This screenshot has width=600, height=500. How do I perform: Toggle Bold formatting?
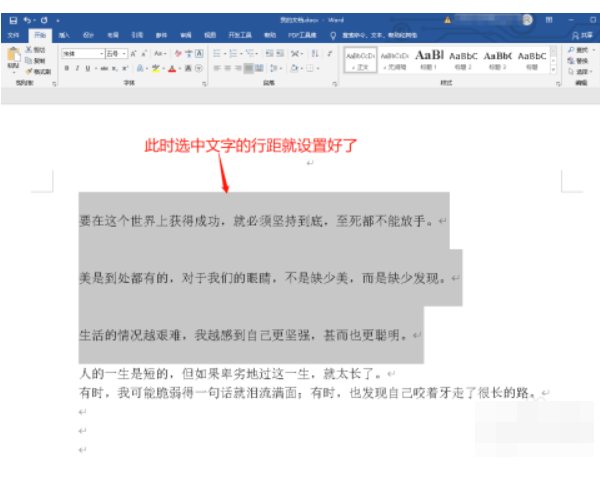coord(67,68)
